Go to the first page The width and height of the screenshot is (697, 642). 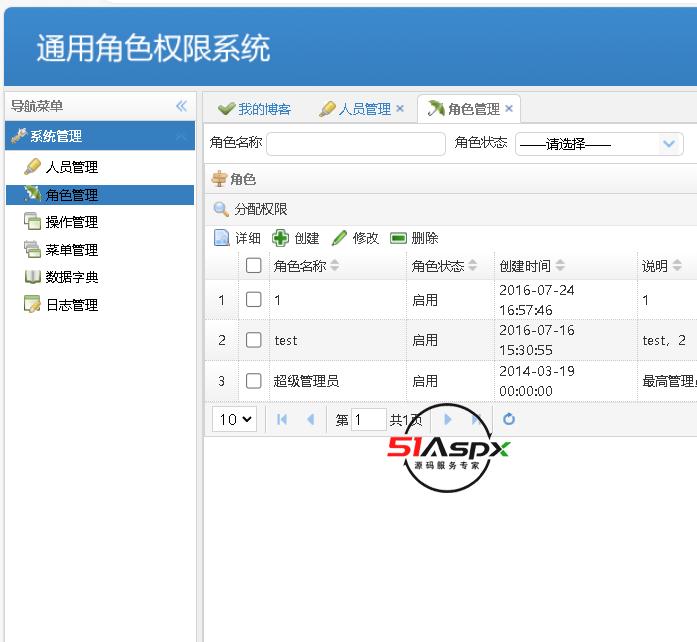(x=282, y=419)
